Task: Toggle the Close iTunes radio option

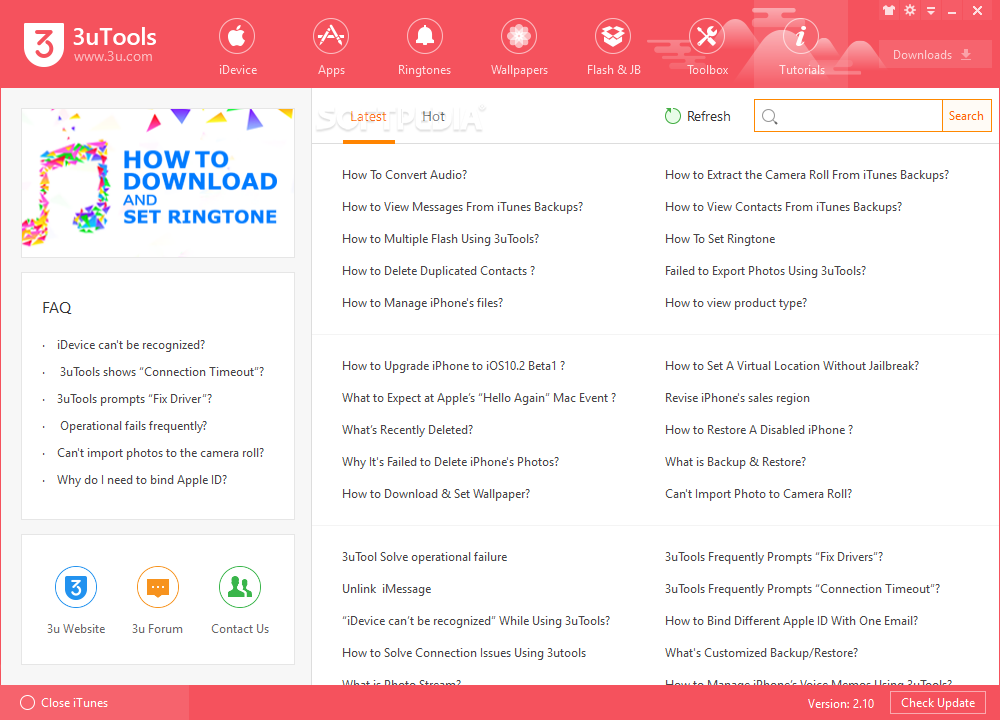Action: coord(27,702)
